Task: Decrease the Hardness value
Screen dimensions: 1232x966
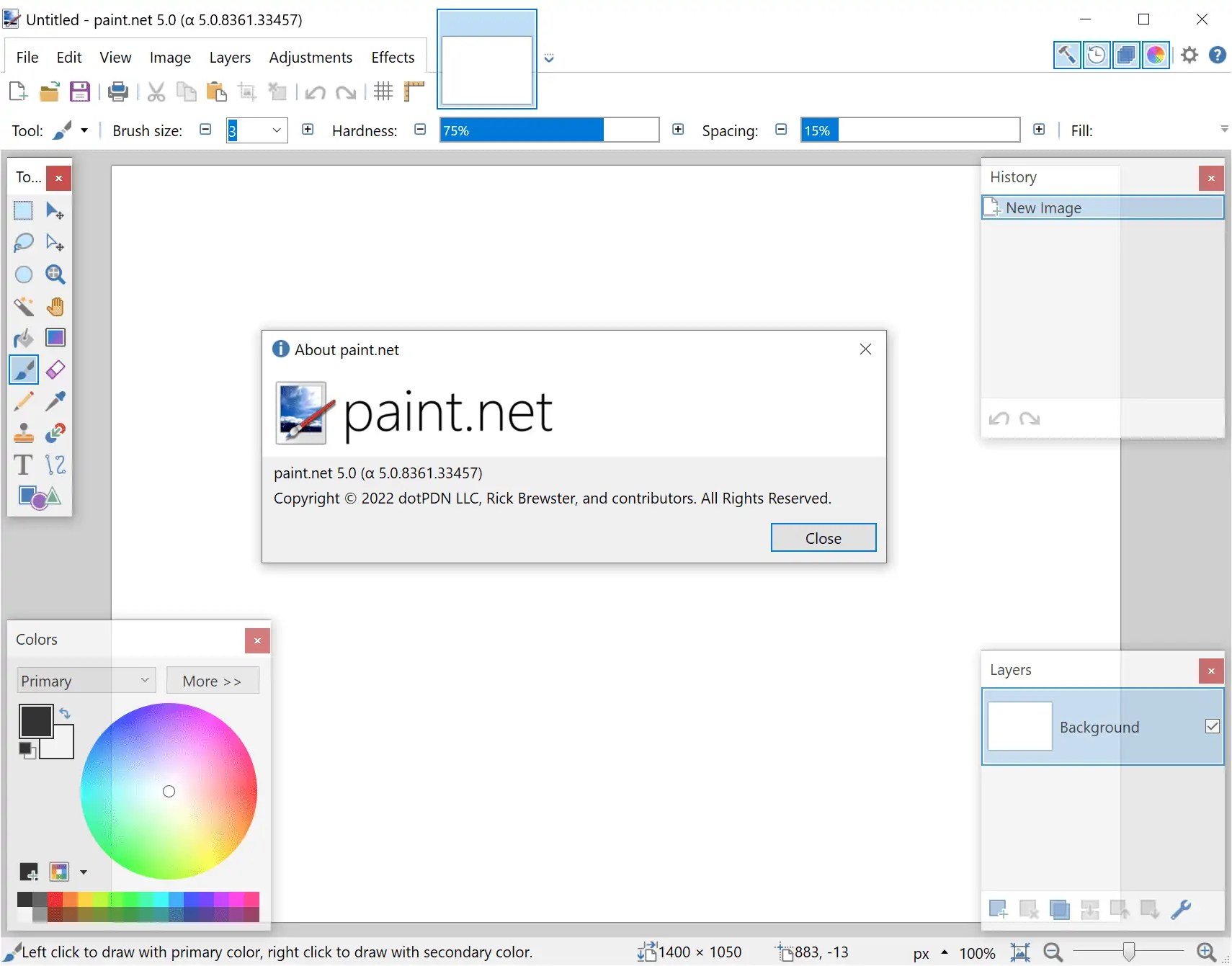Action: pyautogui.click(x=420, y=129)
